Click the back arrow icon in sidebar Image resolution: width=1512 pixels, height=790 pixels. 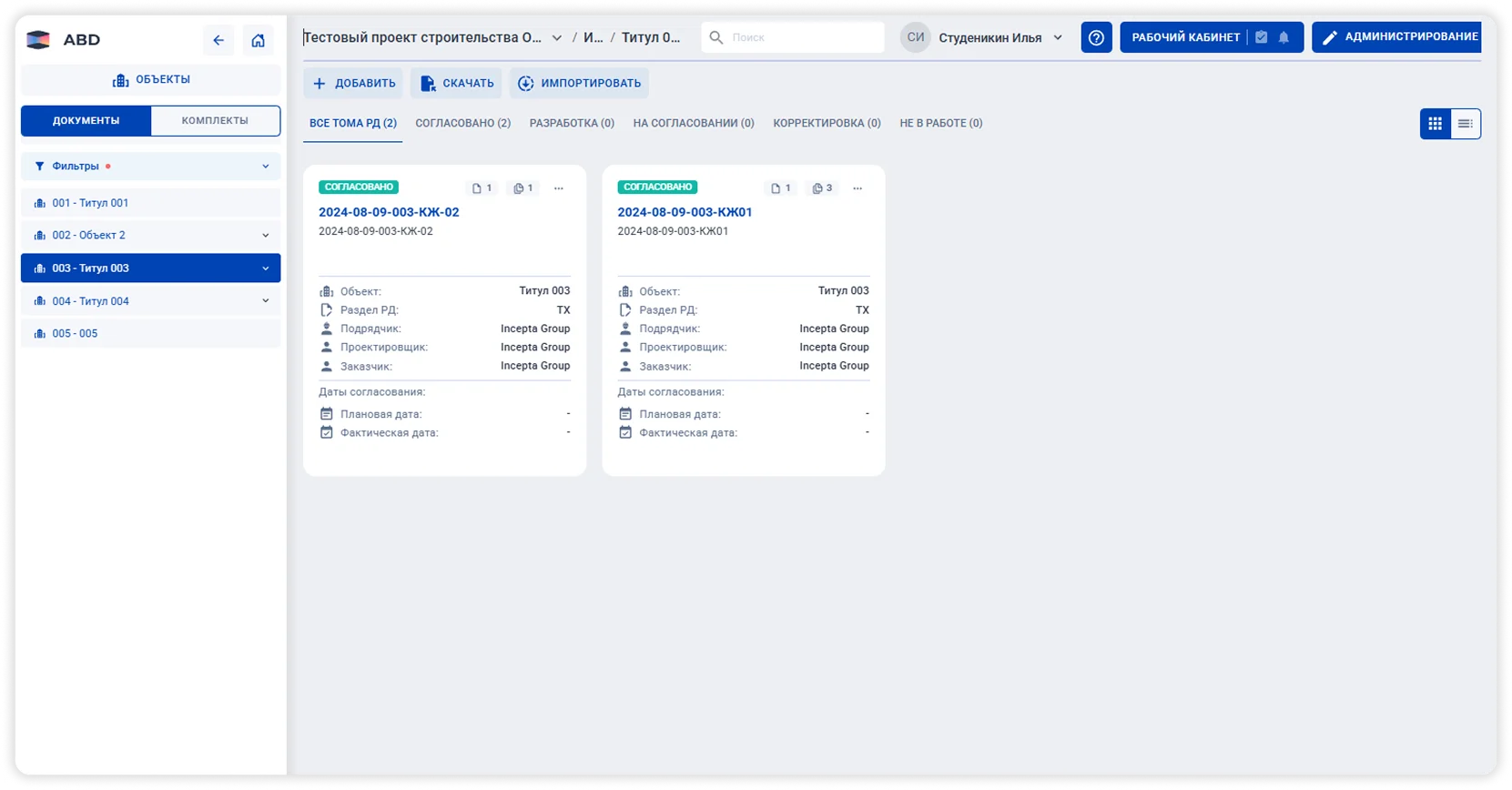click(218, 40)
